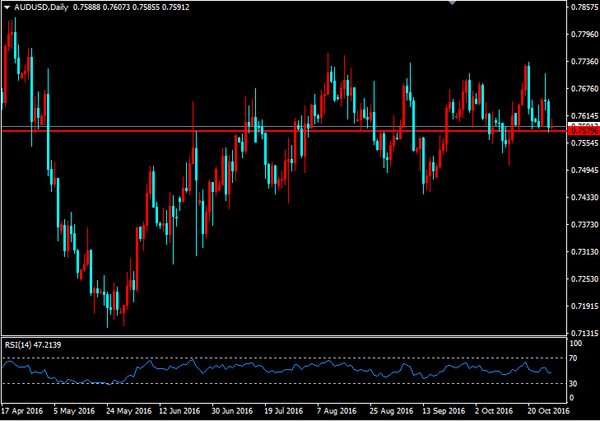
Task: Click the RSI 30 oversold level label
Action: pyautogui.click(x=574, y=383)
